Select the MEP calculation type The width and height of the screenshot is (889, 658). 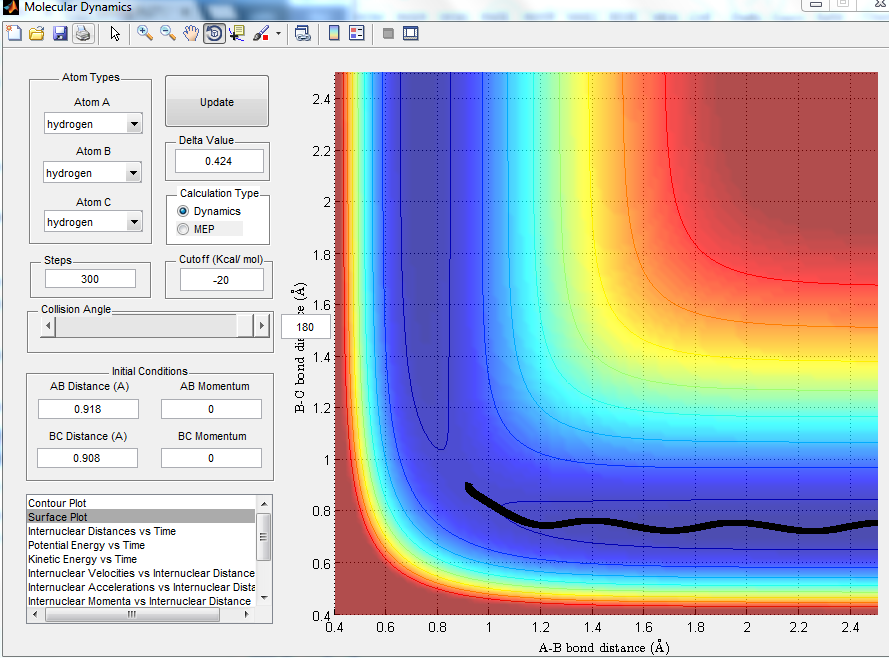[182, 229]
